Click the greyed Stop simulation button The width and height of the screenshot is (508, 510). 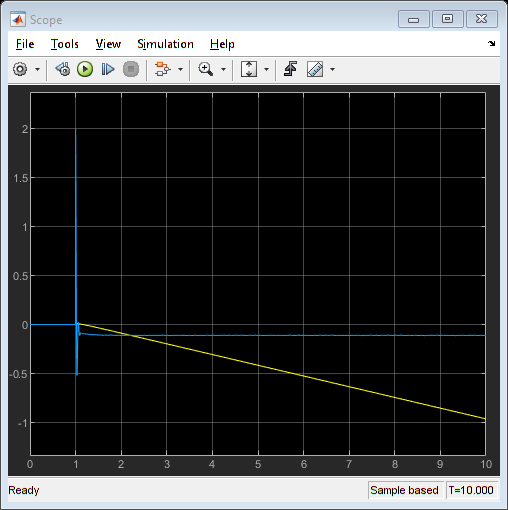tap(131, 69)
